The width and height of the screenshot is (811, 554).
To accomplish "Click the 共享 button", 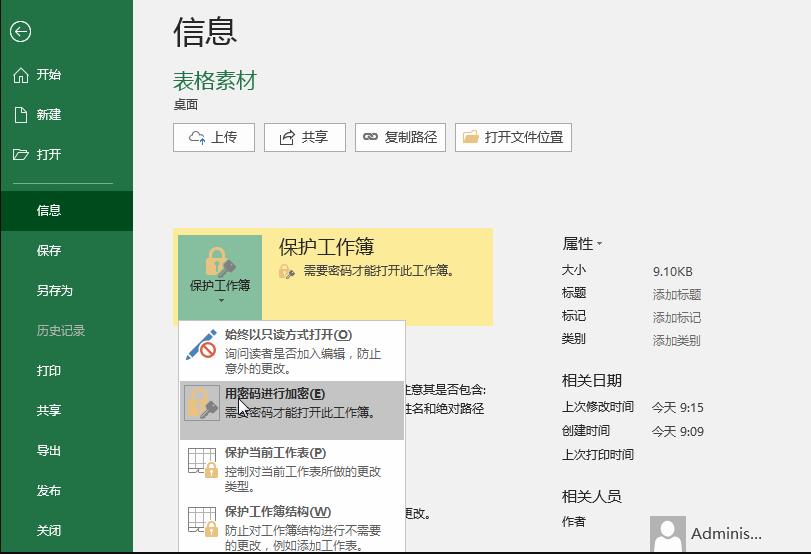I will point(304,138).
